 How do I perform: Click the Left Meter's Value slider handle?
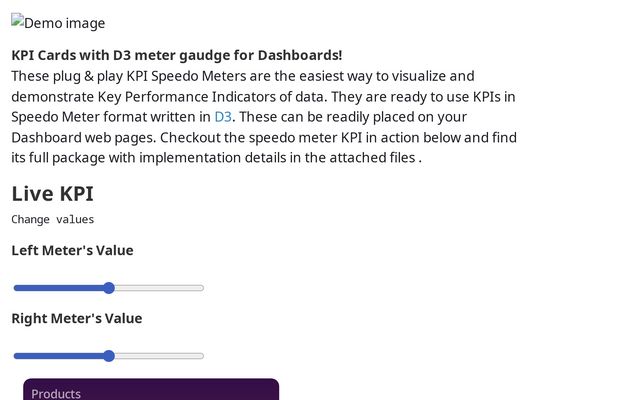coord(109,288)
